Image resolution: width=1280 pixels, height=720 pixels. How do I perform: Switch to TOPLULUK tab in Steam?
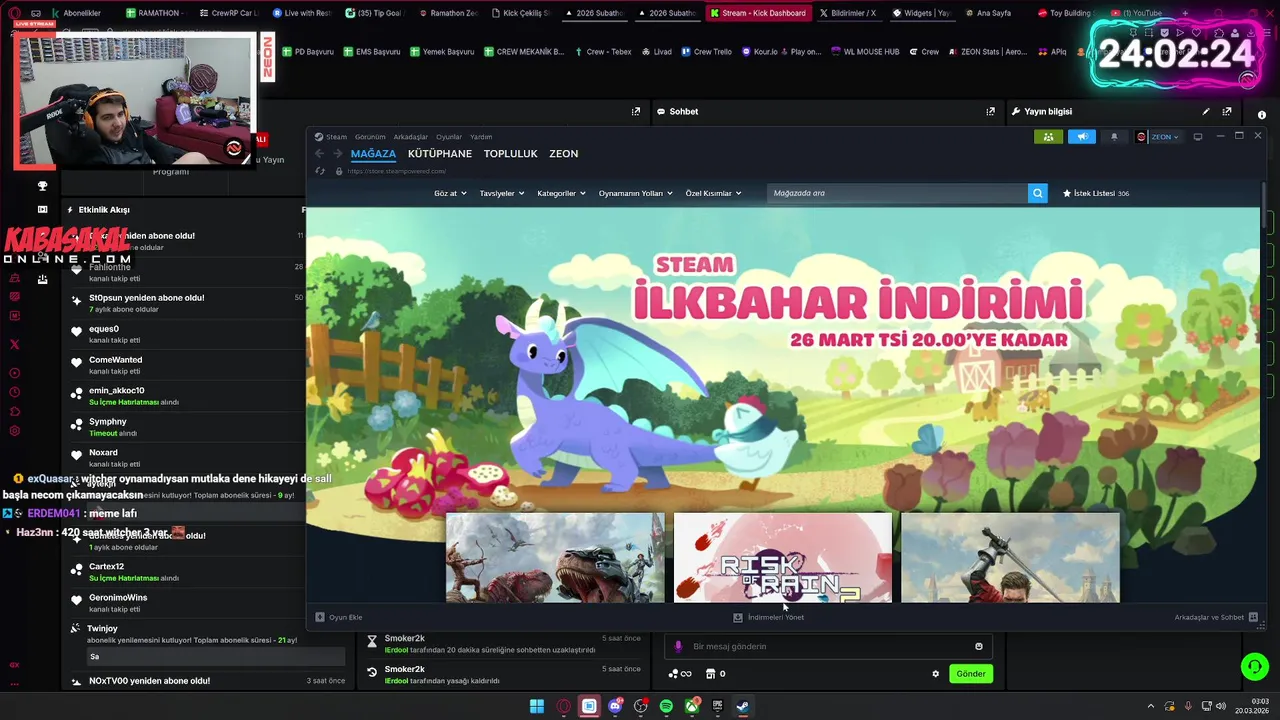[511, 154]
